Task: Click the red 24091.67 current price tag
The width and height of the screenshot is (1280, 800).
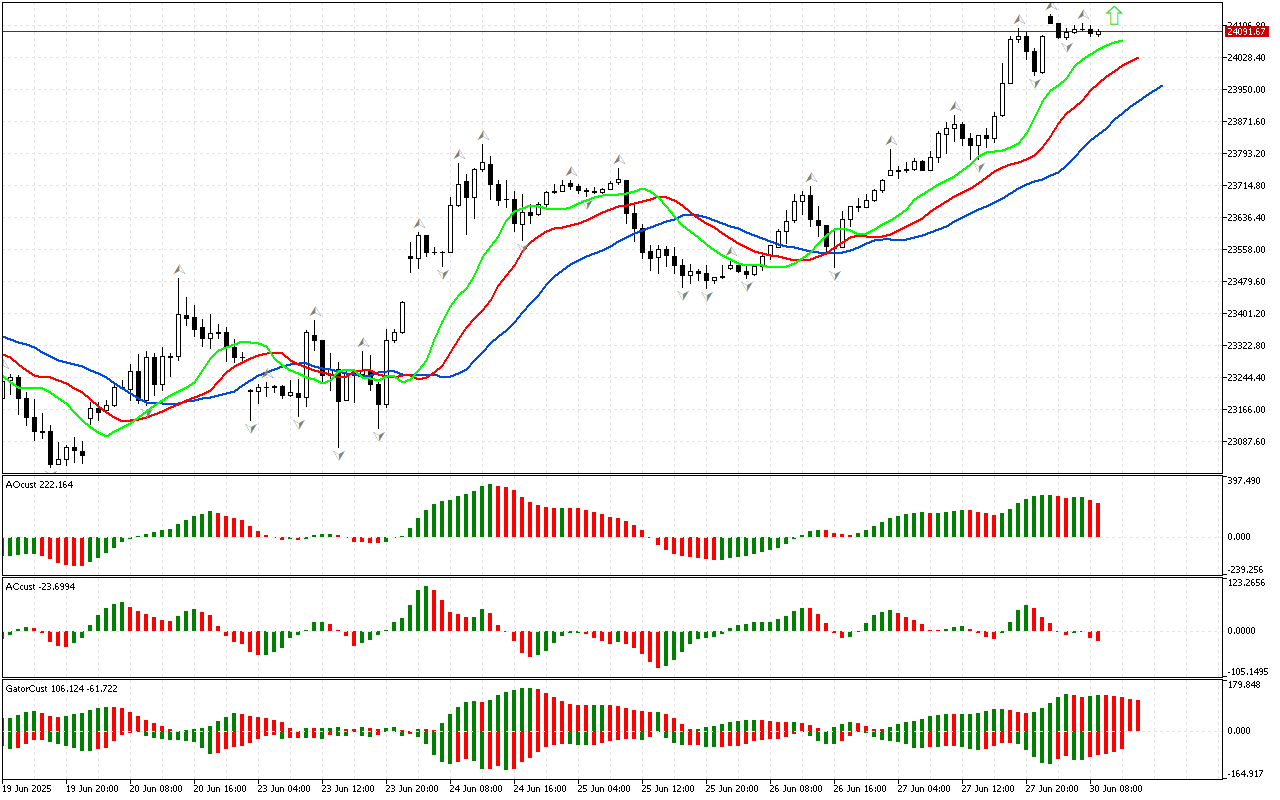Action: point(1246,32)
